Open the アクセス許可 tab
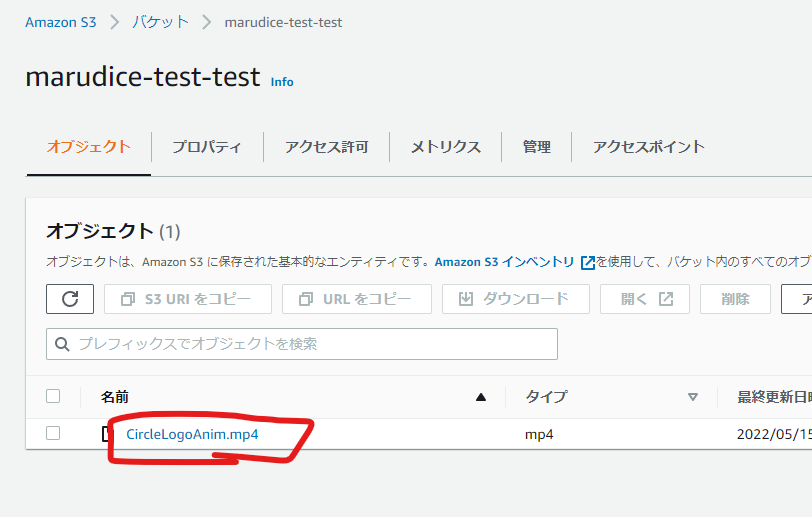This screenshot has width=812, height=517. (x=327, y=147)
